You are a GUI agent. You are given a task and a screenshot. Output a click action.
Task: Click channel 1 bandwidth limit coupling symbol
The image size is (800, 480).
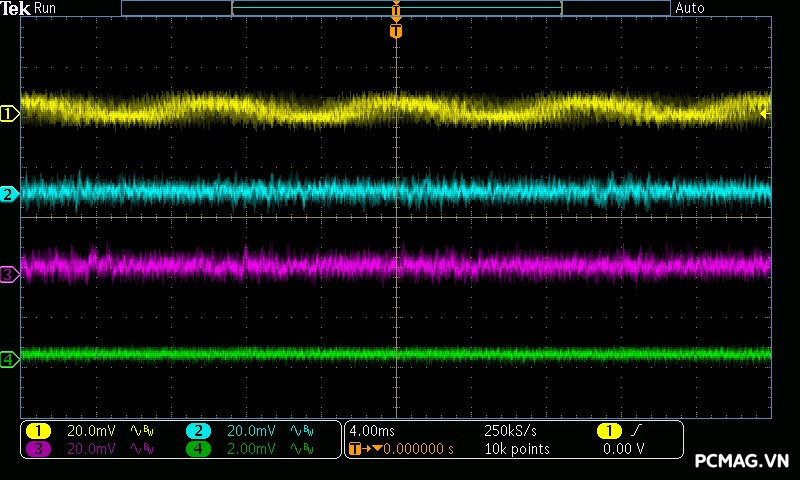141,431
